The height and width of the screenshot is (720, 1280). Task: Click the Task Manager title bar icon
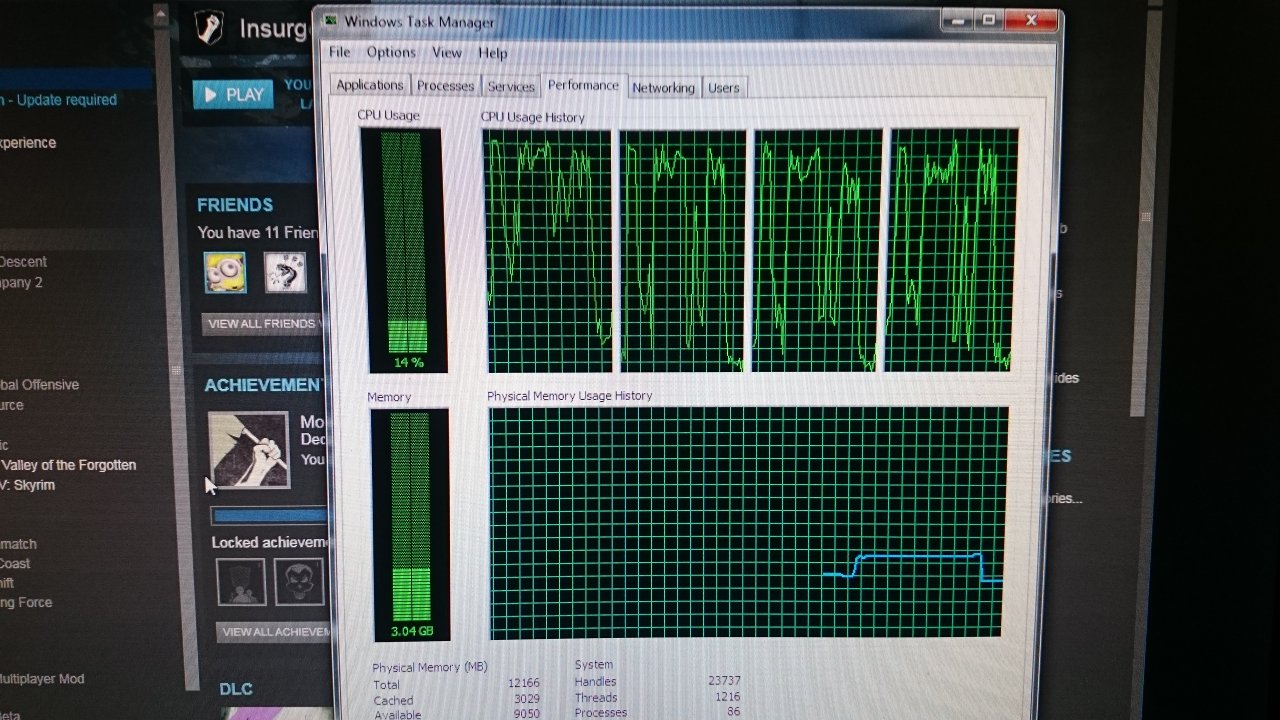[331, 20]
